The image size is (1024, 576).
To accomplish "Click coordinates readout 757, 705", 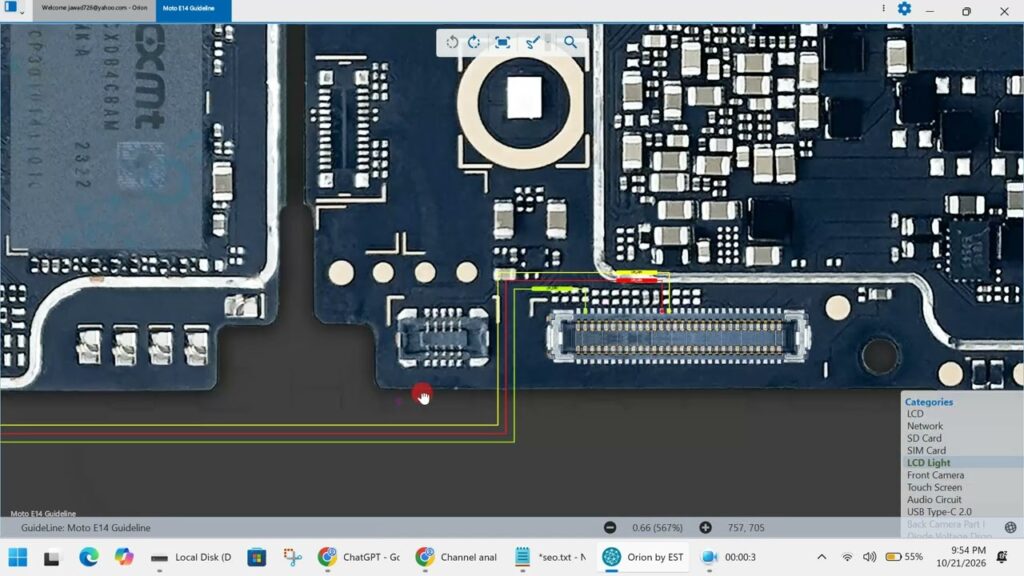I will click(x=746, y=528).
